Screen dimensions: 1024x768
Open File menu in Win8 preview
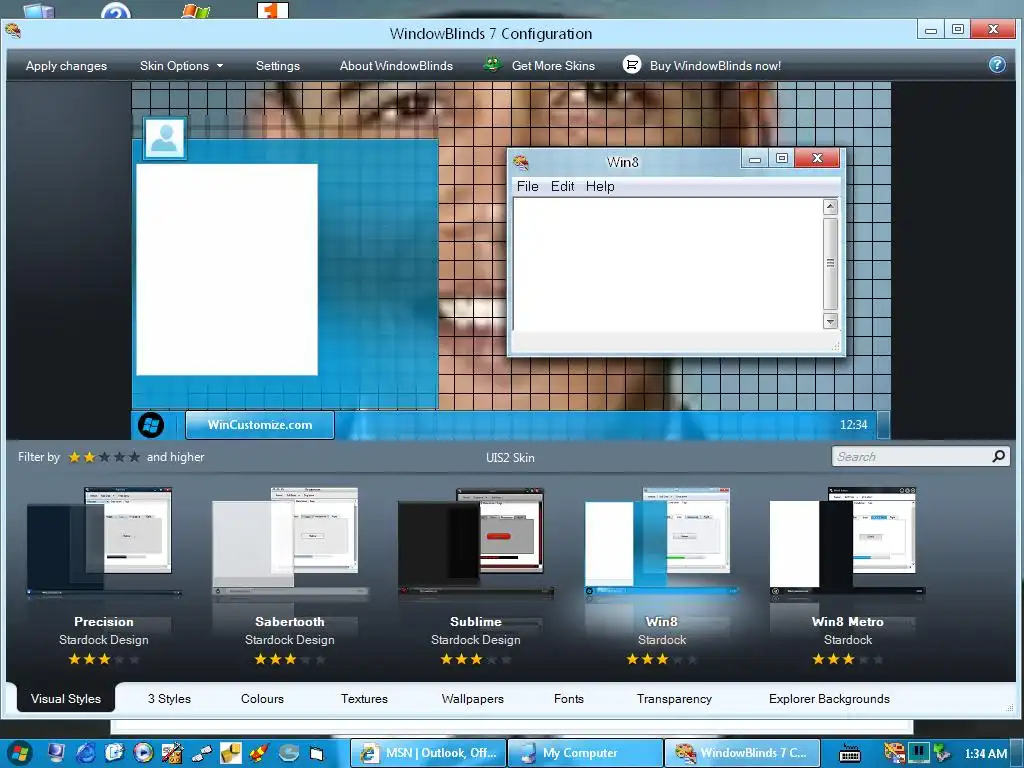(x=528, y=187)
